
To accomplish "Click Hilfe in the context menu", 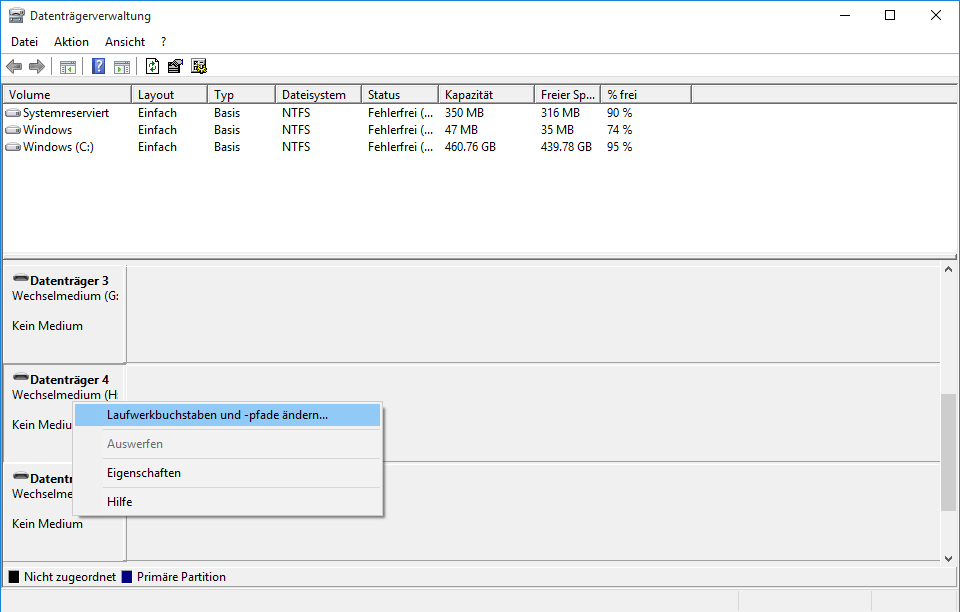I will [x=120, y=502].
